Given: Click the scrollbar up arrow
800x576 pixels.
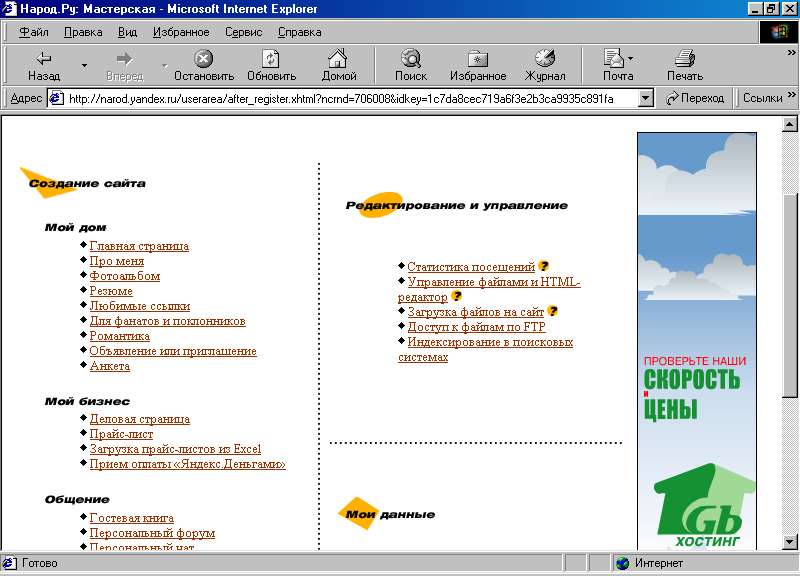Looking at the screenshot, I should click(789, 124).
